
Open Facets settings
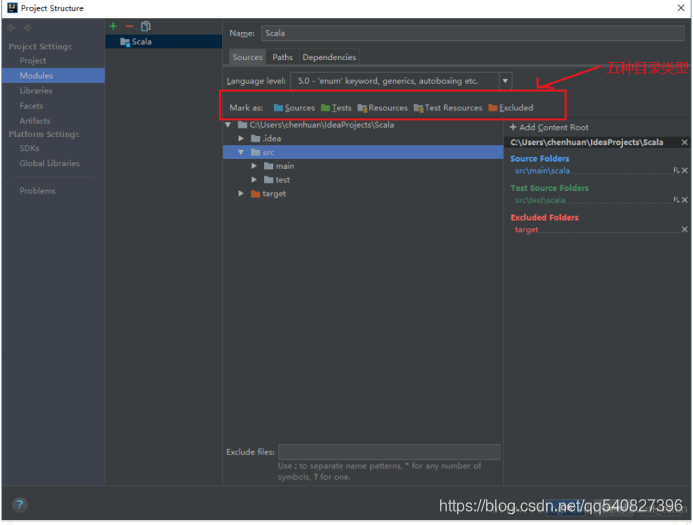pos(31,106)
